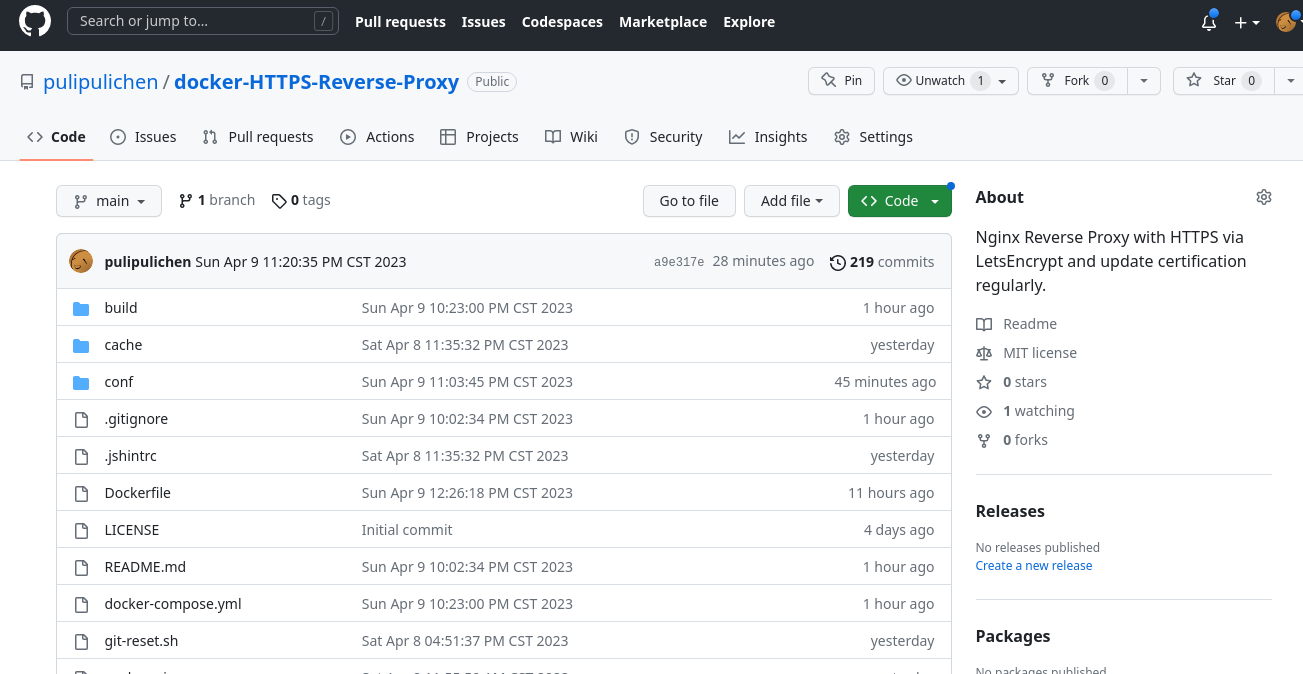View 0 forks link
Viewport: 1303px width, 674px height.
coord(1012,440)
